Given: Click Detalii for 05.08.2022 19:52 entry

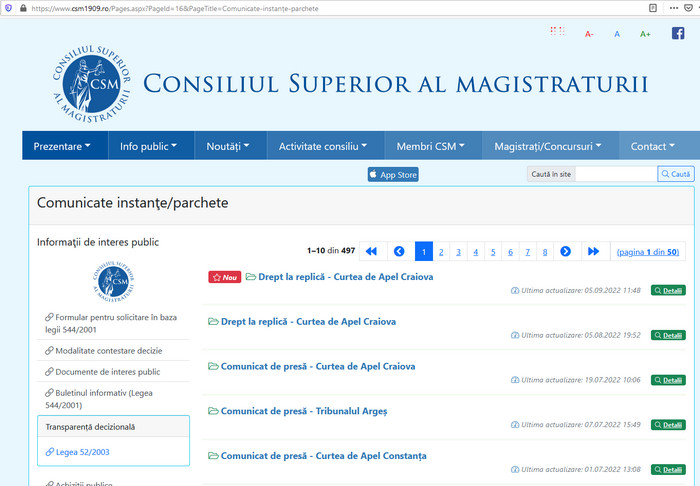Looking at the screenshot, I should click(x=668, y=335).
